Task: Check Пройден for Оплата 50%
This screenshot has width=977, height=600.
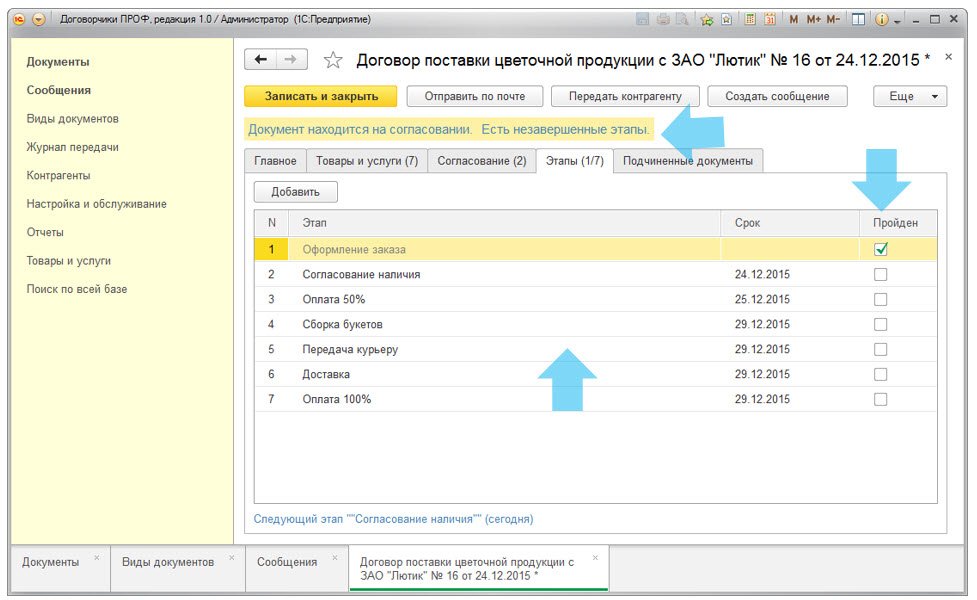Action: (880, 299)
